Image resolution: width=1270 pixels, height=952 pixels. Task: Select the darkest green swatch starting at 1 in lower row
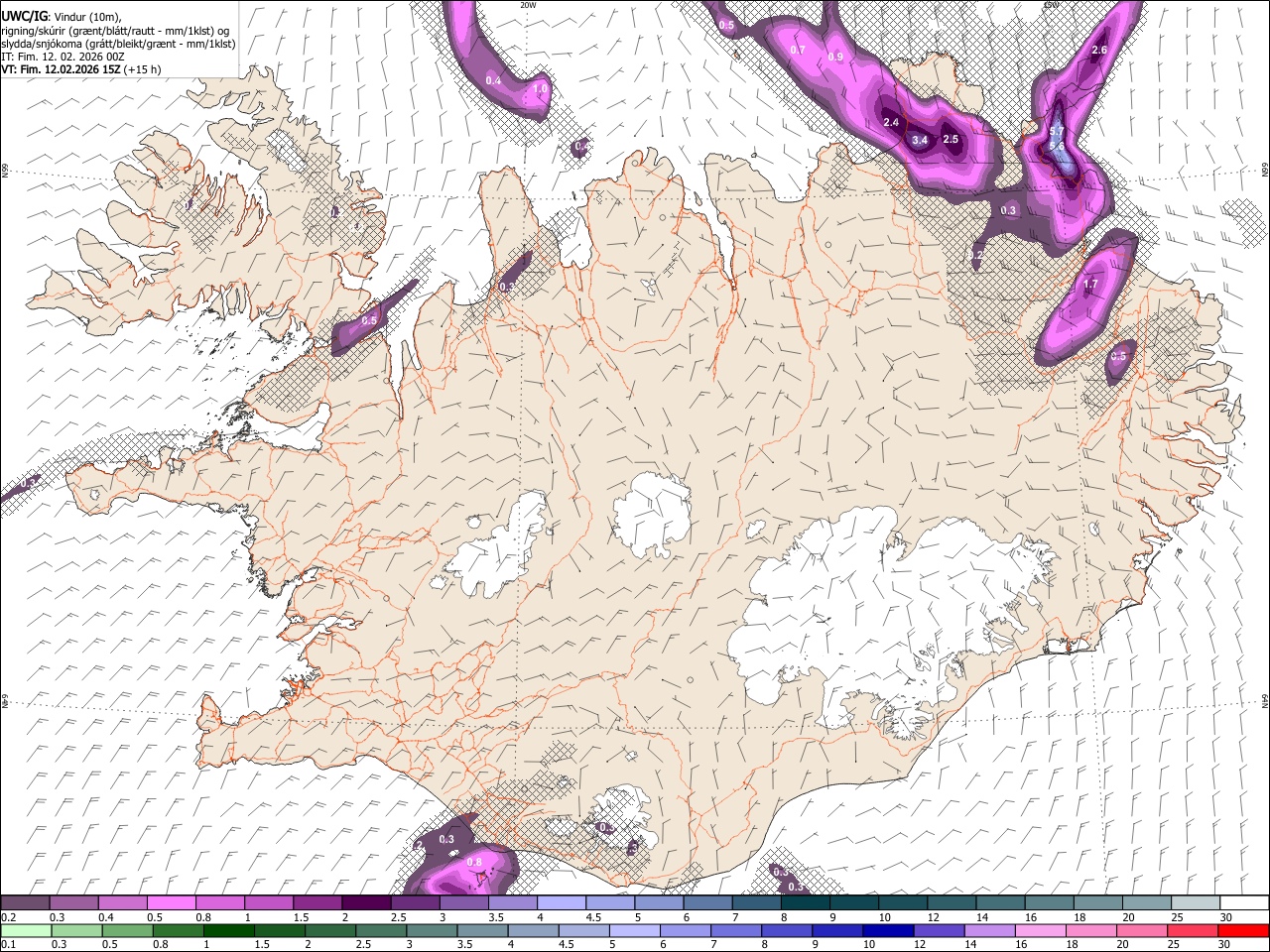(229, 930)
